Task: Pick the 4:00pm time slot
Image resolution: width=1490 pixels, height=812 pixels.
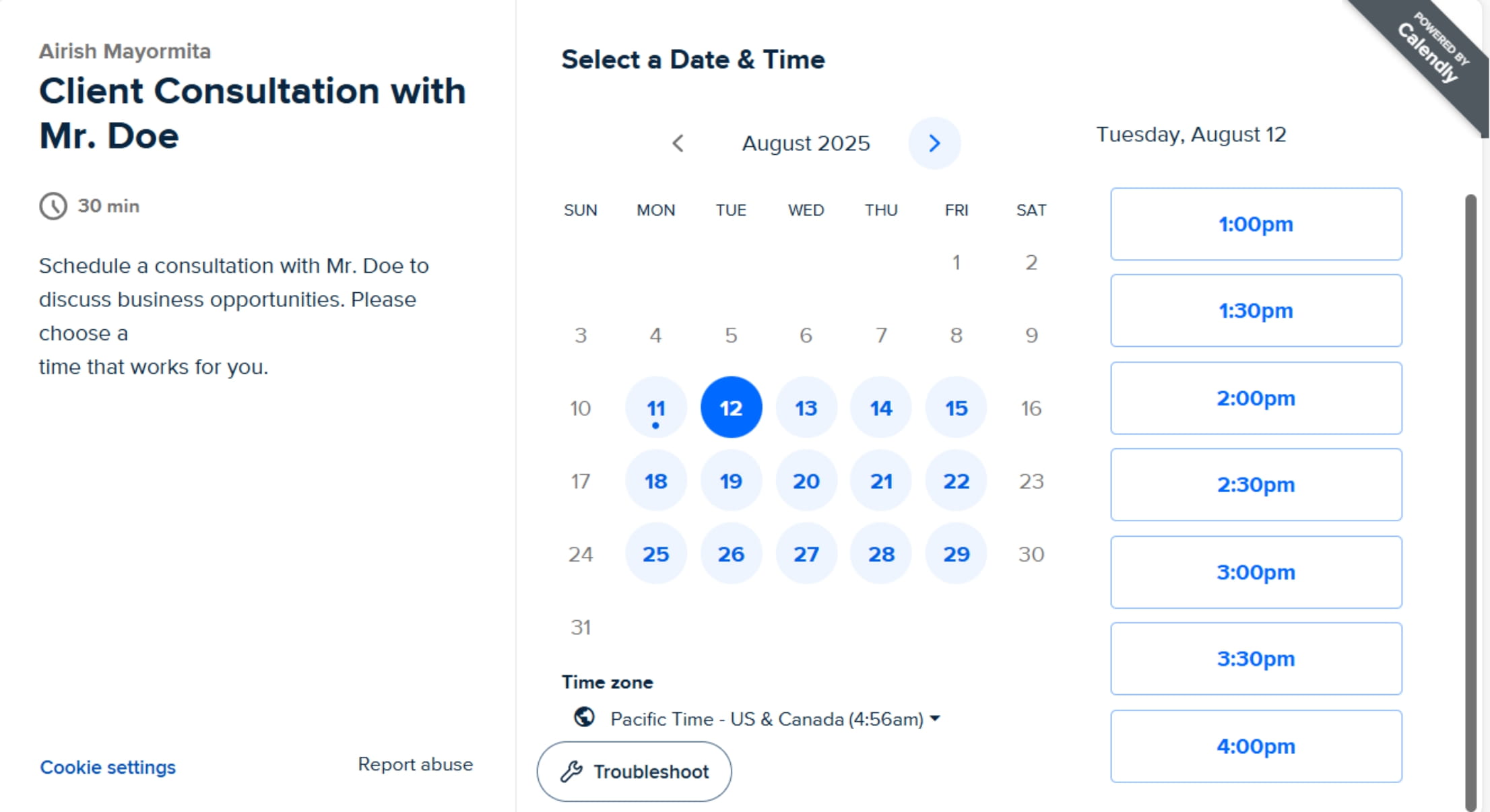Action: (x=1256, y=746)
